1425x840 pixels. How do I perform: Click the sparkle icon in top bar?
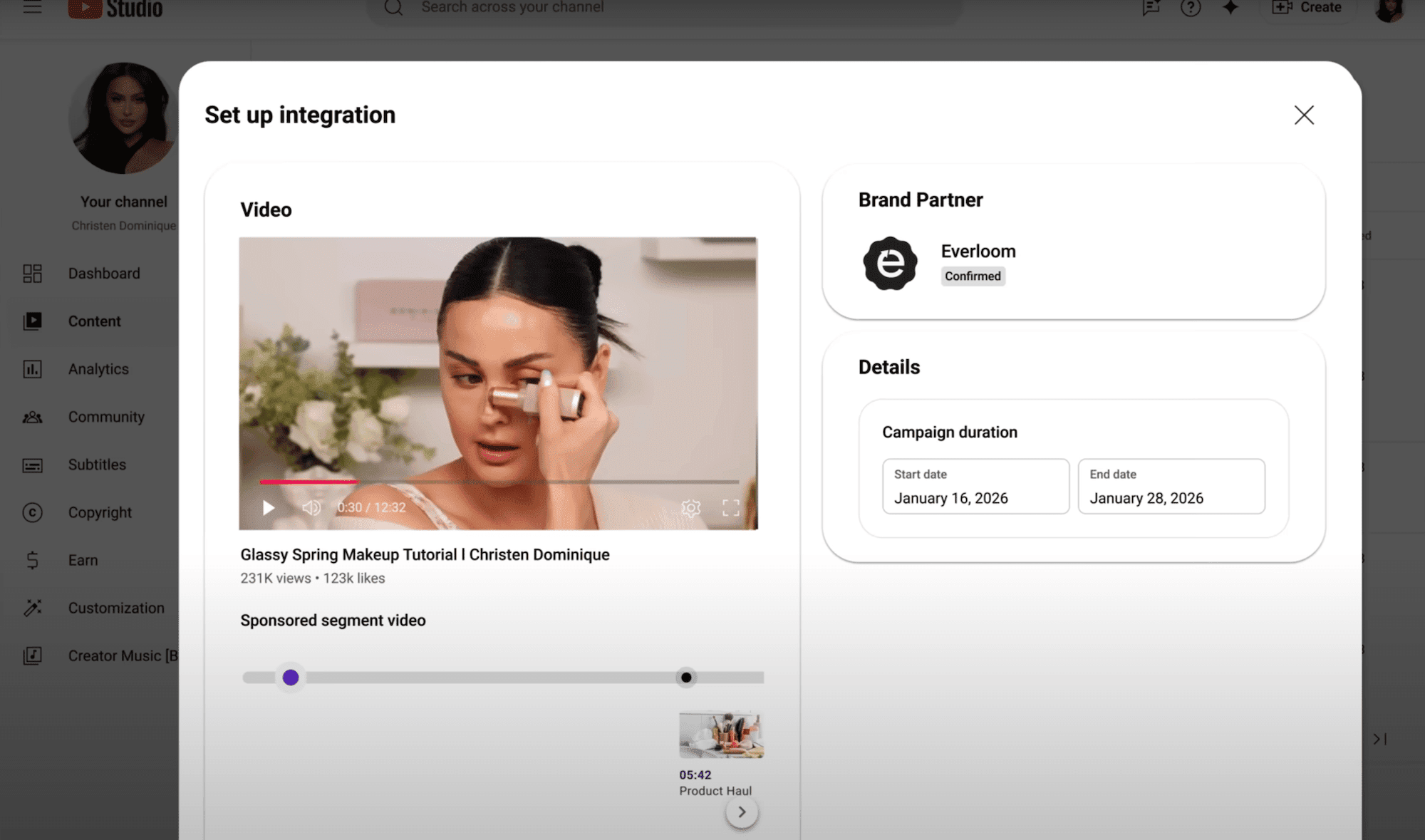[x=1230, y=8]
